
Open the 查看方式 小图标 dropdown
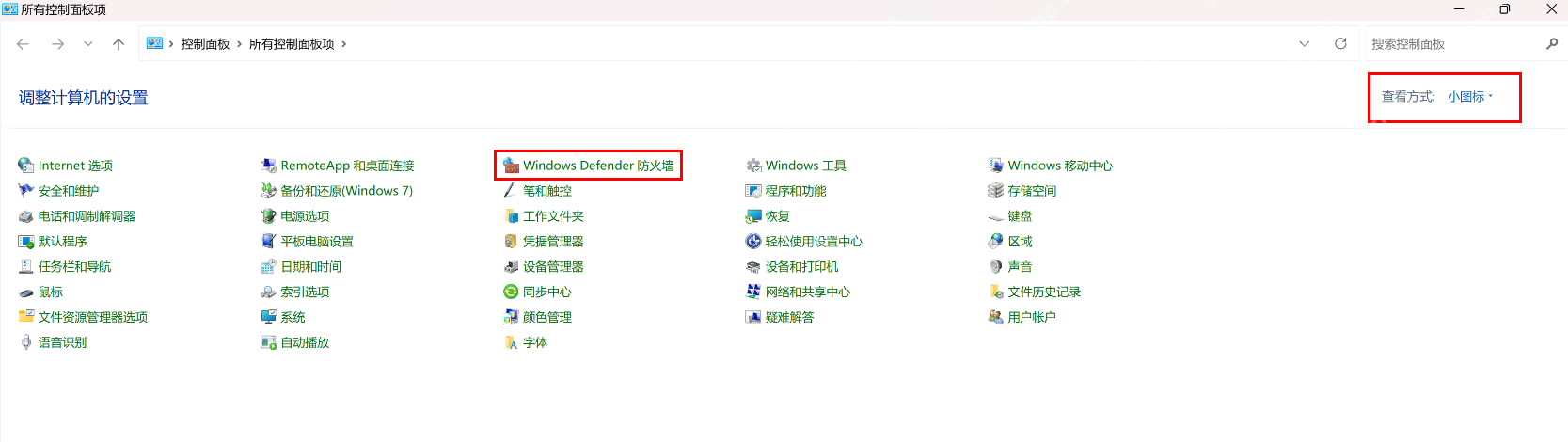click(x=1470, y=97)
